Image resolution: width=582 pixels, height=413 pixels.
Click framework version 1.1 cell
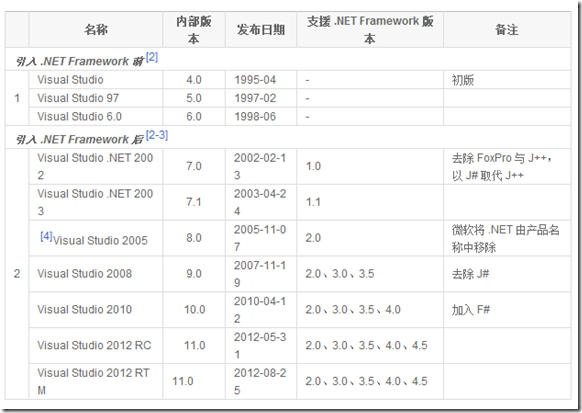tap(370, 202)
